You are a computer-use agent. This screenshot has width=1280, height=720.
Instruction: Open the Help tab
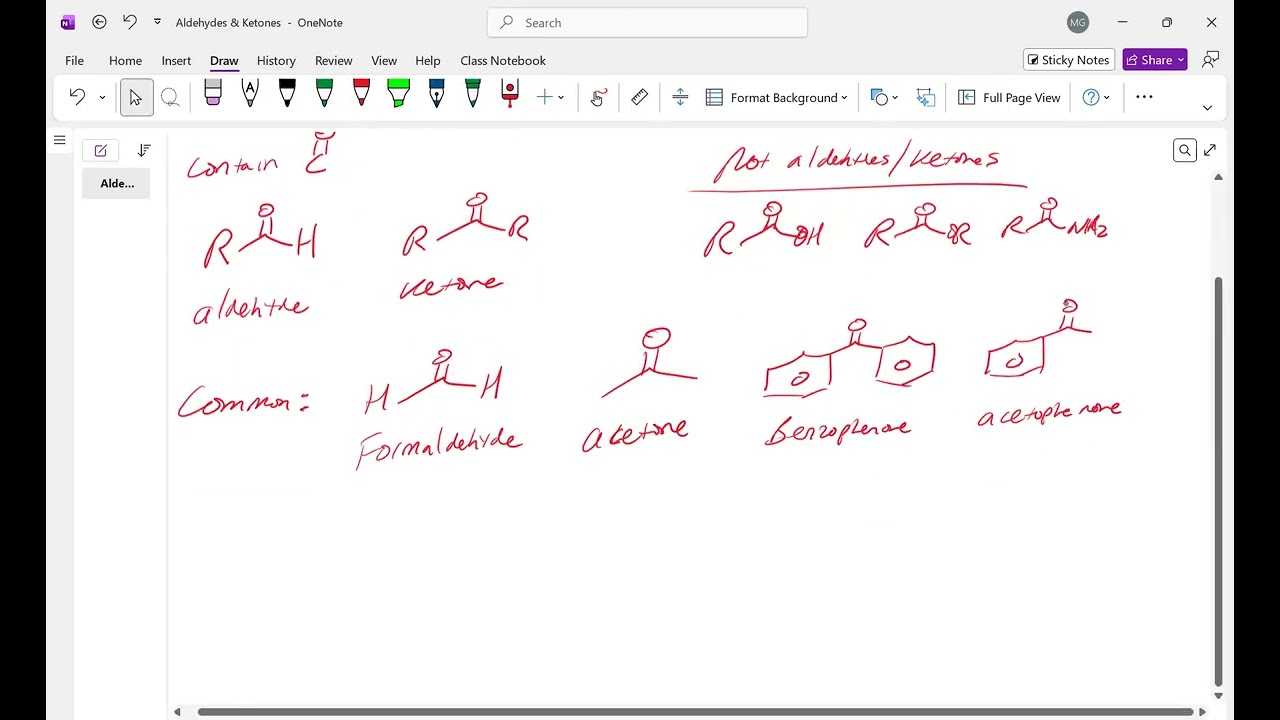tap(427, 60)
